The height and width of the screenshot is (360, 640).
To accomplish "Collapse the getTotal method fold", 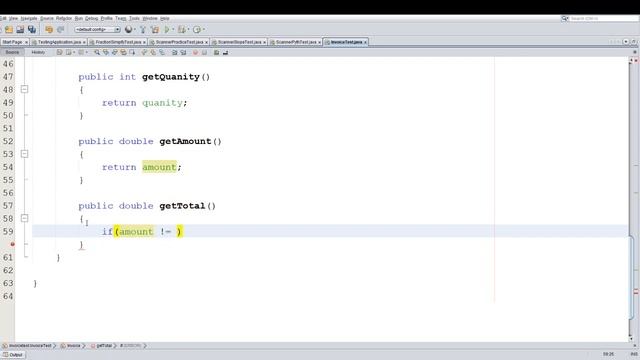I will coord(24,218).
